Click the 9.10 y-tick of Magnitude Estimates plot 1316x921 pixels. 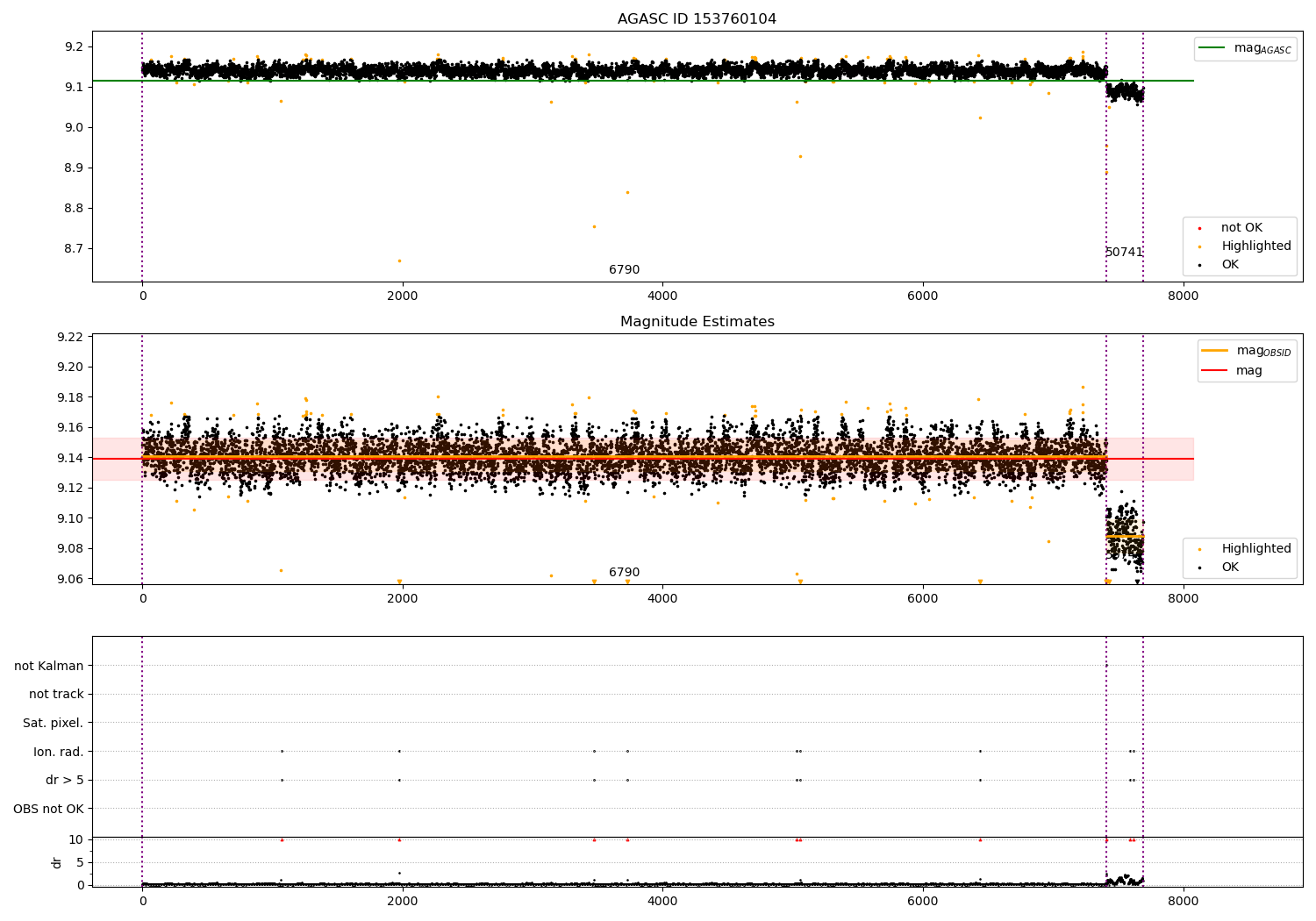point(71,519)
